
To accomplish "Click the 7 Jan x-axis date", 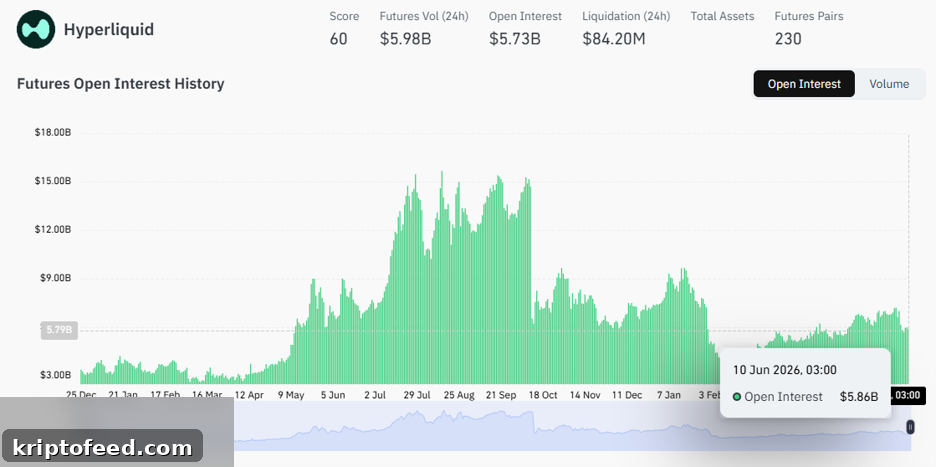I will 669,395.
